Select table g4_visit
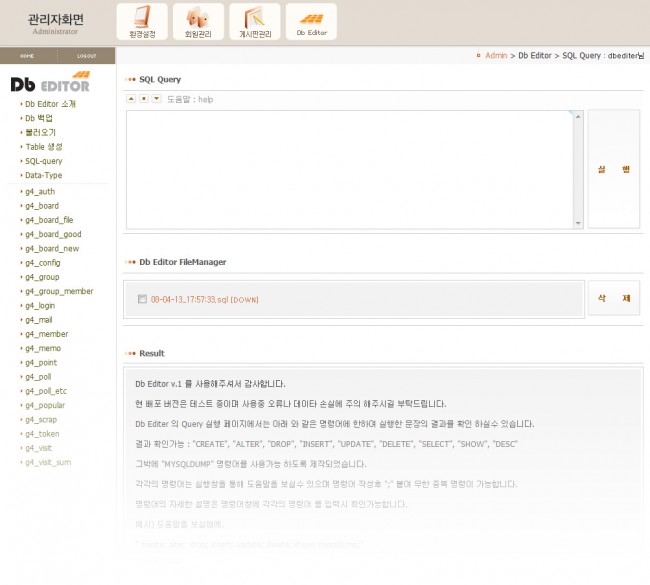 click(39, 448)
